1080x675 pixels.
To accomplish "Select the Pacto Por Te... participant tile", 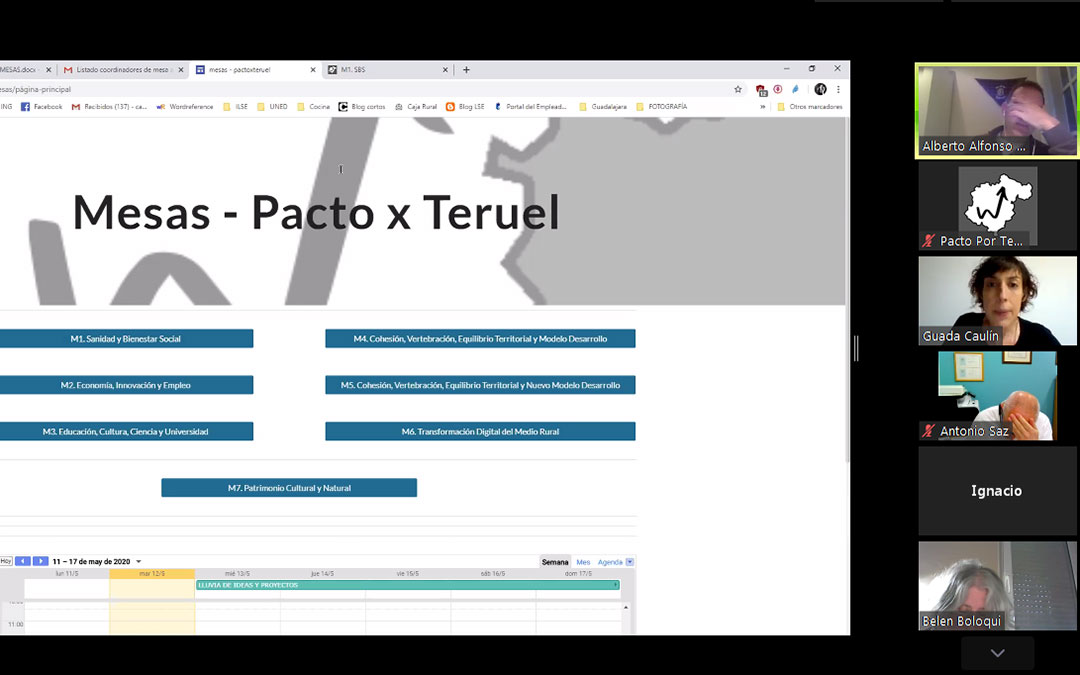I will pyautogui.click(x=997, y=206).
